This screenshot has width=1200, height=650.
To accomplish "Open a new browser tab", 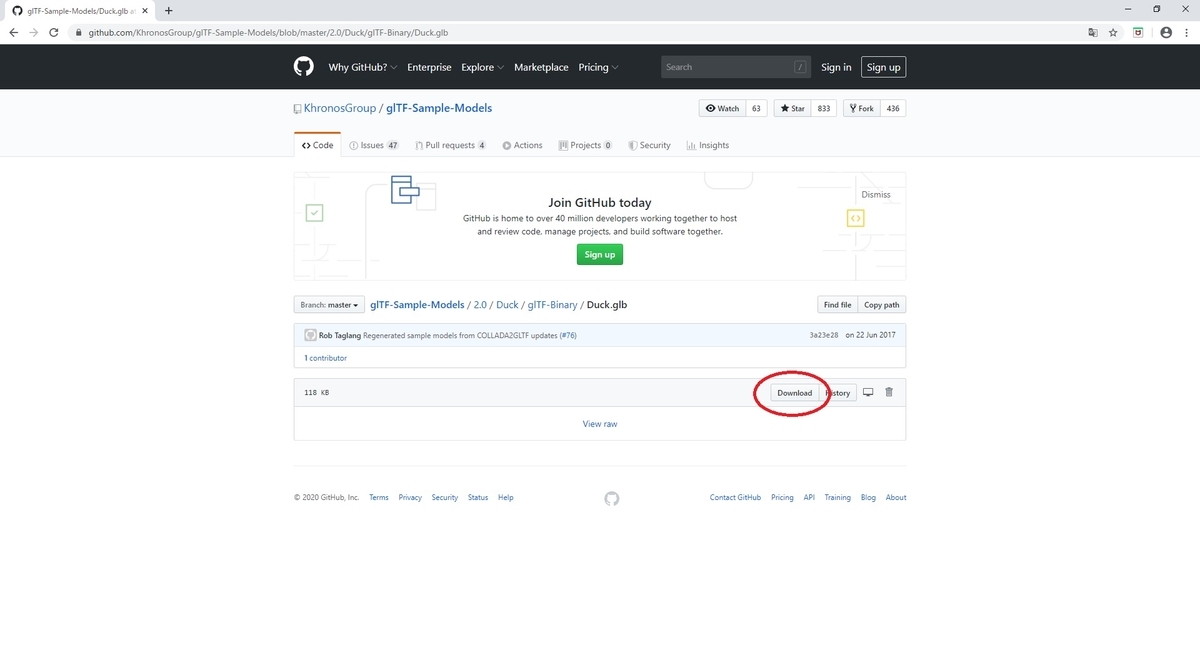I will pyautogui.click(x=168, y=10).
